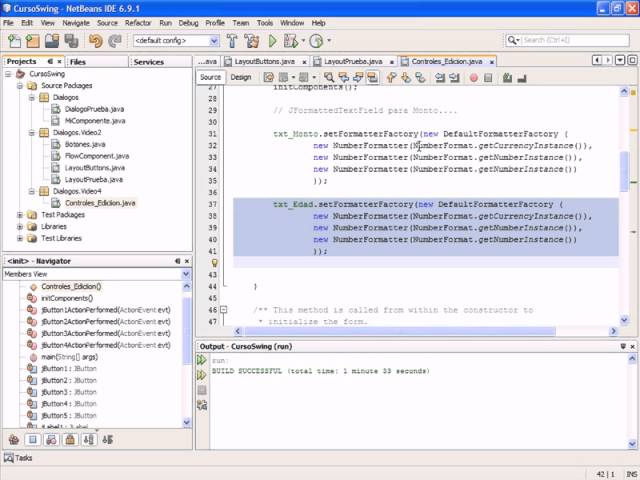Click the lightbulb hint icon in editor gutter

pos(212,263)
